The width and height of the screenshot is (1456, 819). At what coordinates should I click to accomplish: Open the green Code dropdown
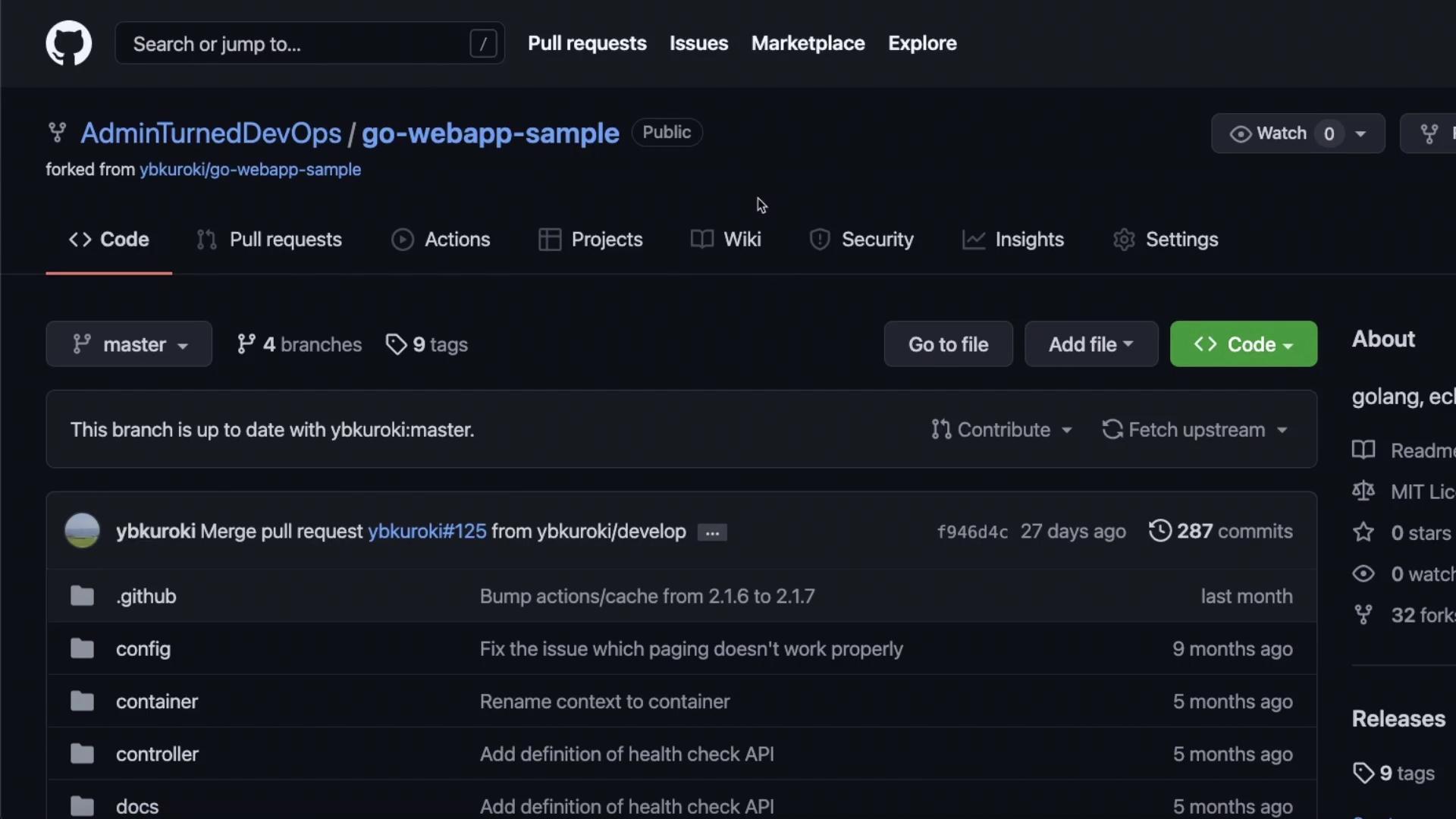coord(1243,344)
